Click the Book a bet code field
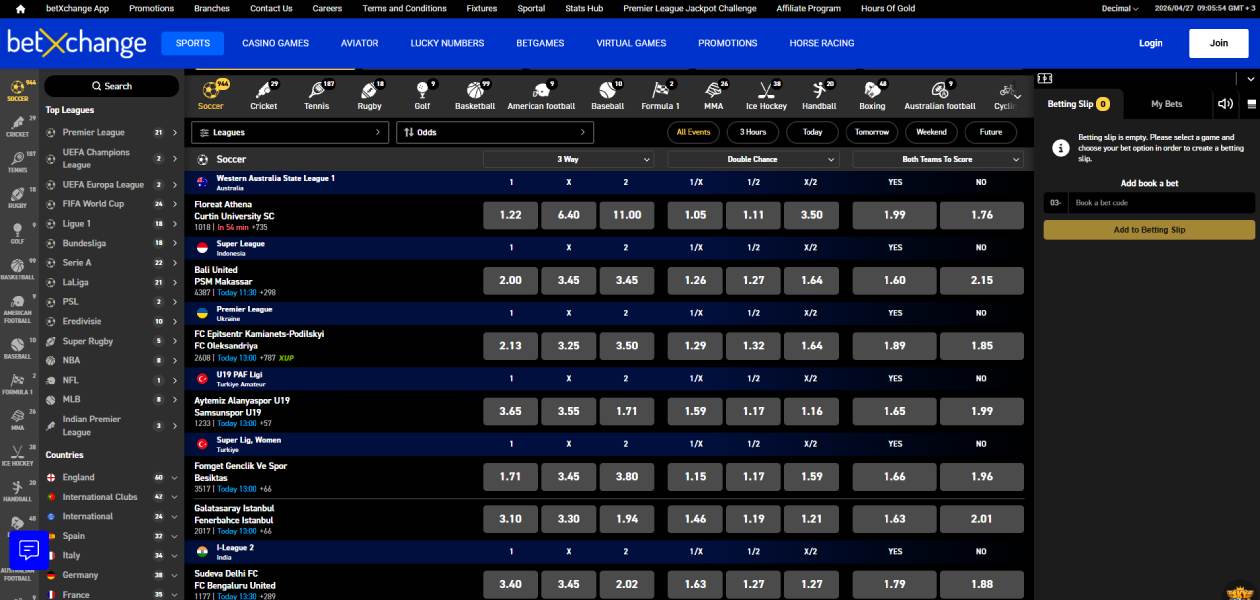 pyautogui.click(x=1162, y=203)
